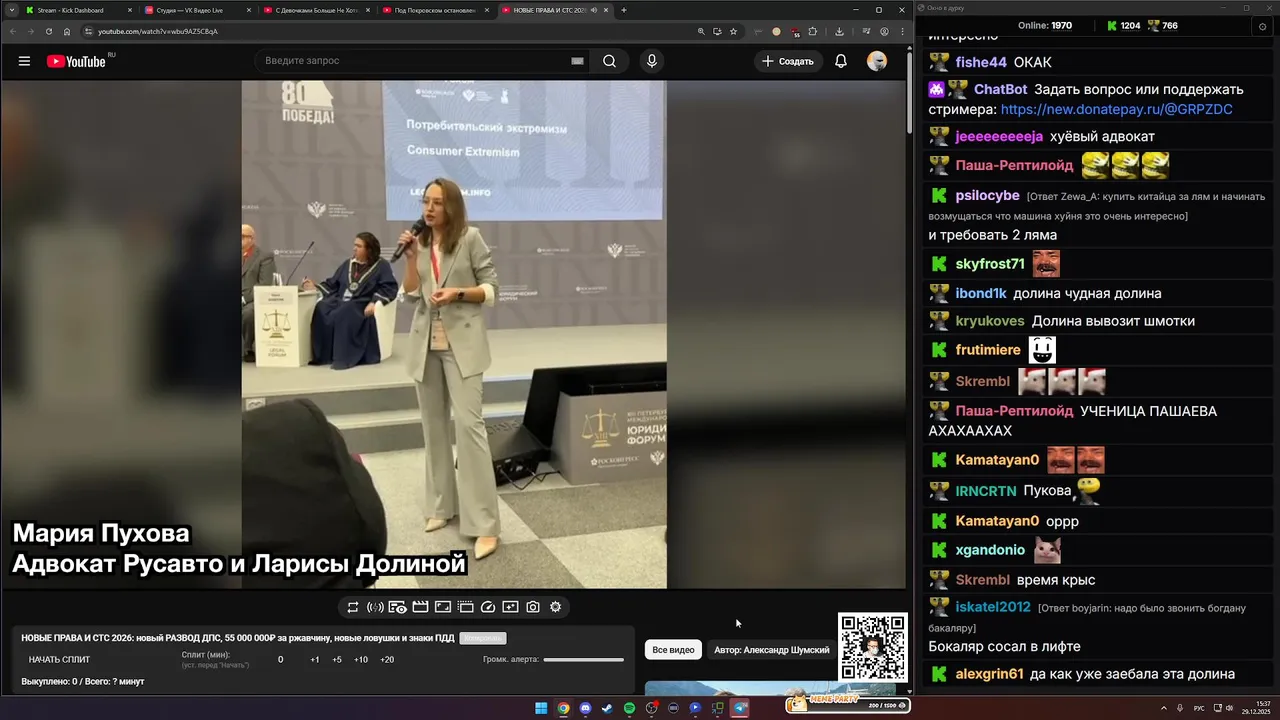Click username xgandonio in chat
This screenshot has width=1280, height=720.
coord(990,550)
